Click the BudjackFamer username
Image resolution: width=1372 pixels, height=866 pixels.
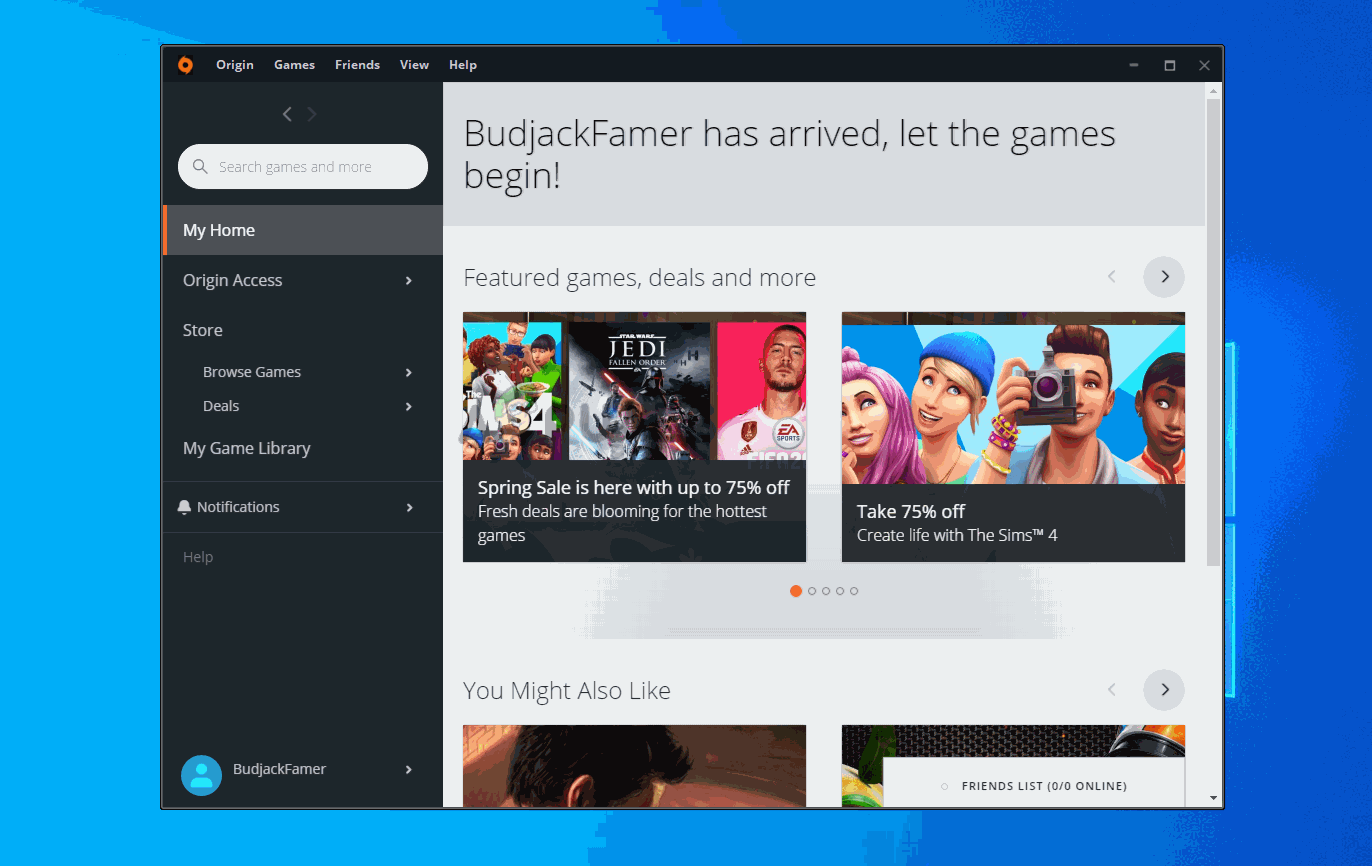coord(280,769)
